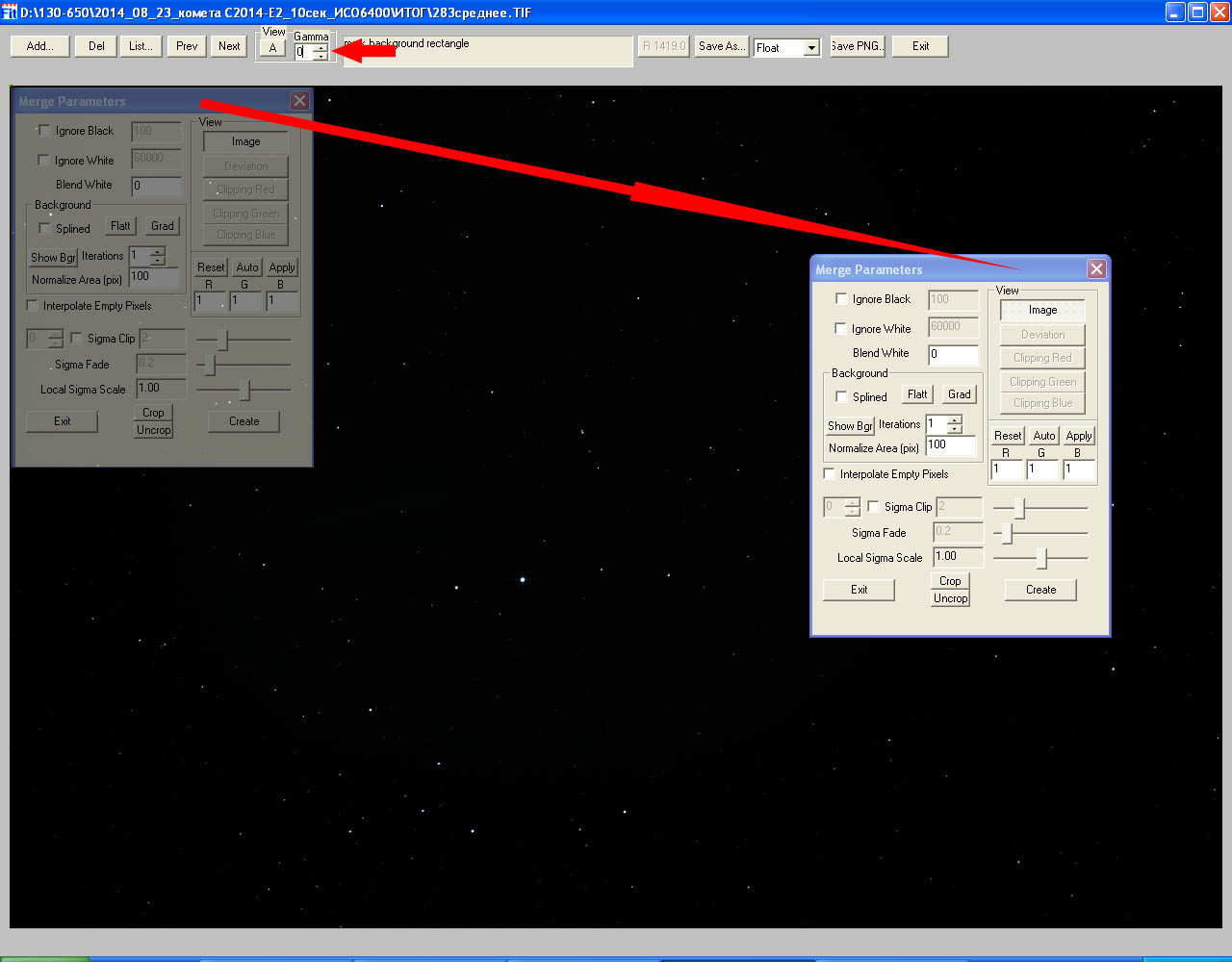
Task: Open the Save As... dialog
Action: pos(721,46)
